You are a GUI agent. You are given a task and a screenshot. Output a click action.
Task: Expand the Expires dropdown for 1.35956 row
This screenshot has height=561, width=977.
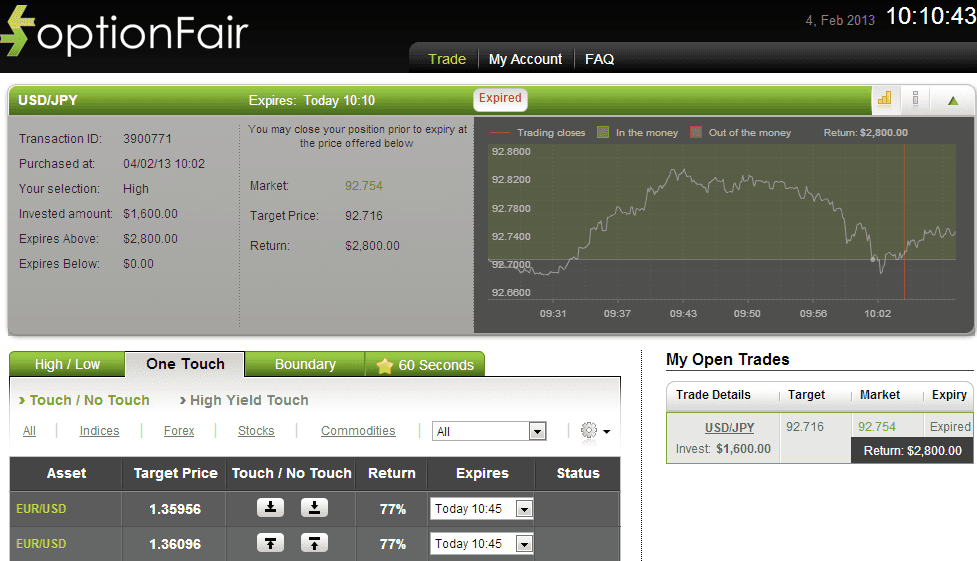(x=524, y=509)
